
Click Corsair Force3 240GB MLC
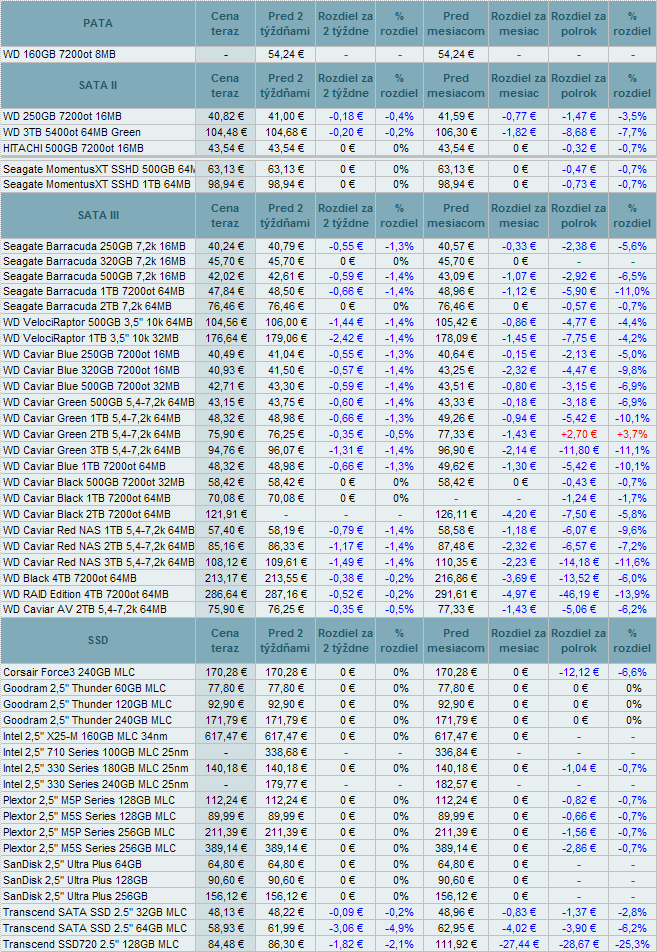[x=69, y=672]
